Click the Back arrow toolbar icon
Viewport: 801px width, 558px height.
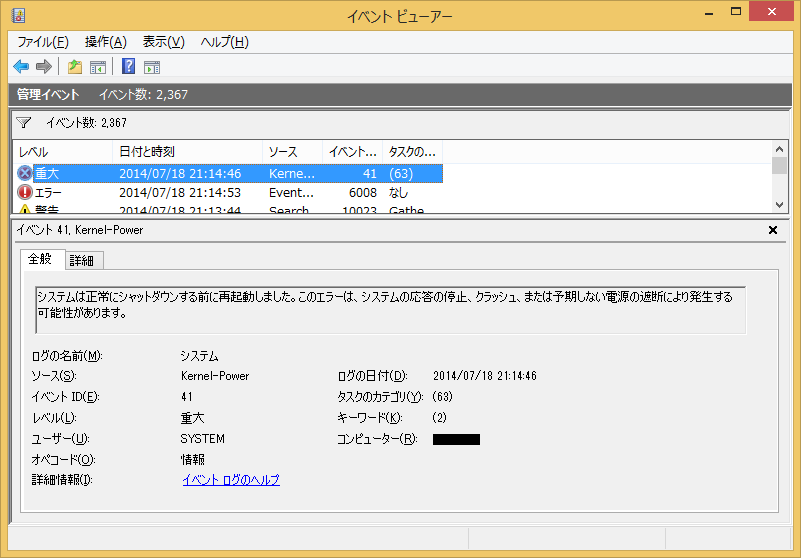pyautogui.click(x=21, y=66)
